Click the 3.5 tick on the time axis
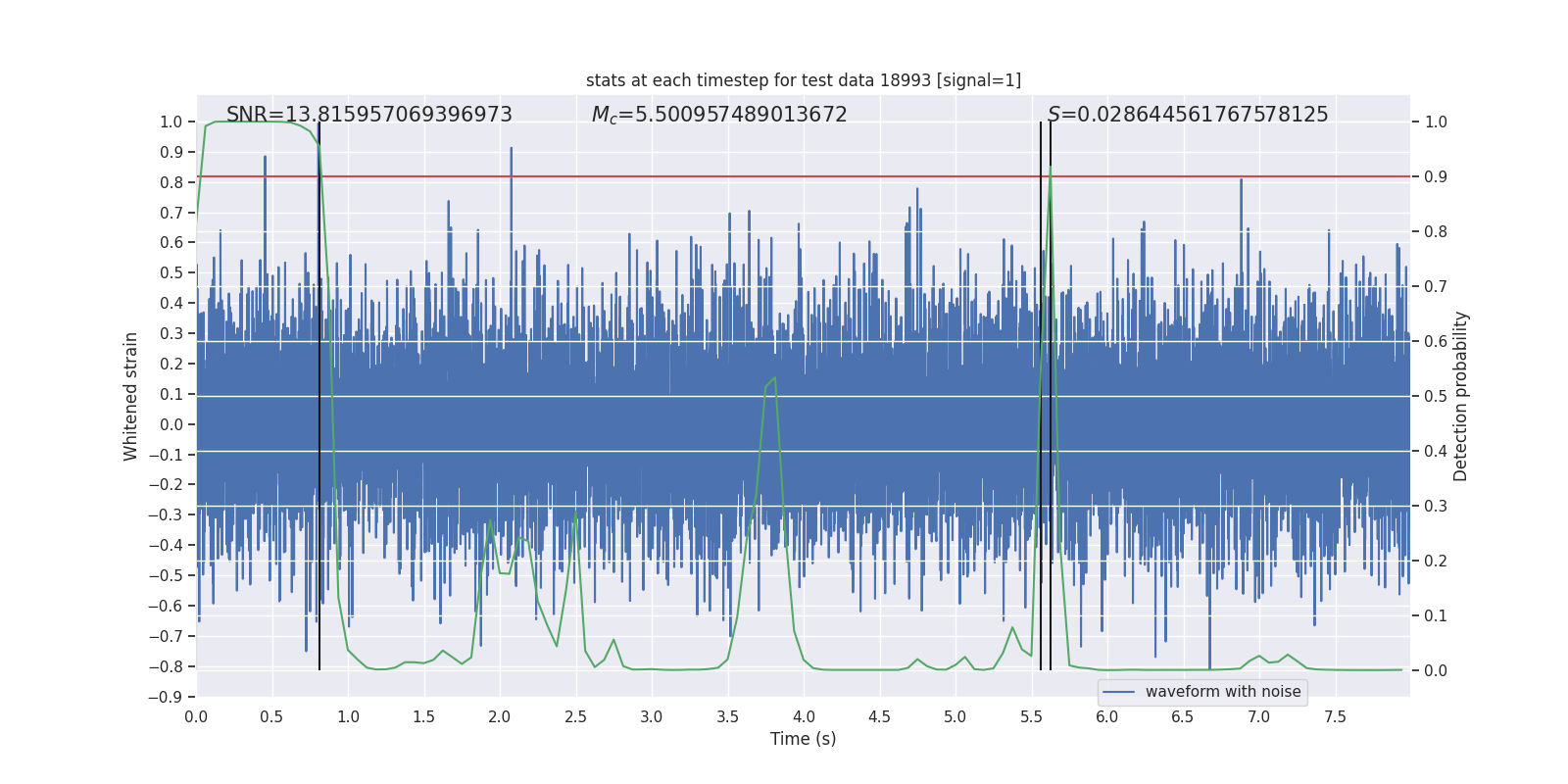Image resolution: width=1568 pixels, height=784 pixels. pos(727,717)
